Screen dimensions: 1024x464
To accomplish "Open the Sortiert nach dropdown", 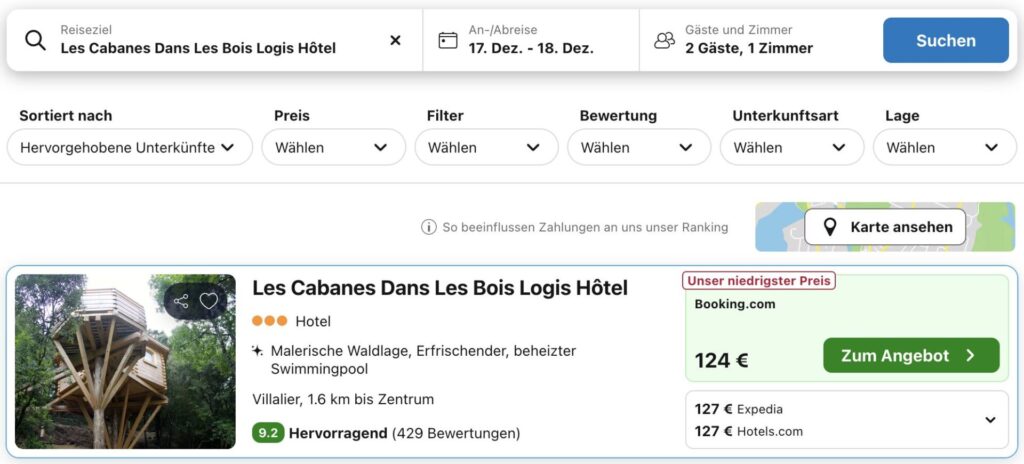I will [x=128, y=147].
